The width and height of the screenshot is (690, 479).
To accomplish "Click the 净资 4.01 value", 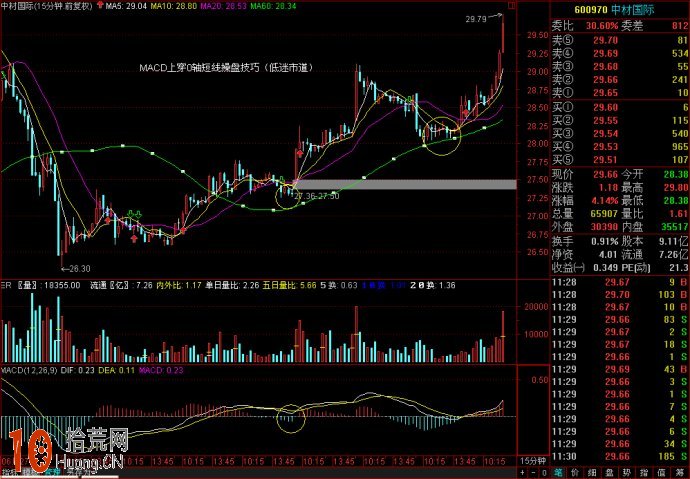I will [x=608, y=254].
